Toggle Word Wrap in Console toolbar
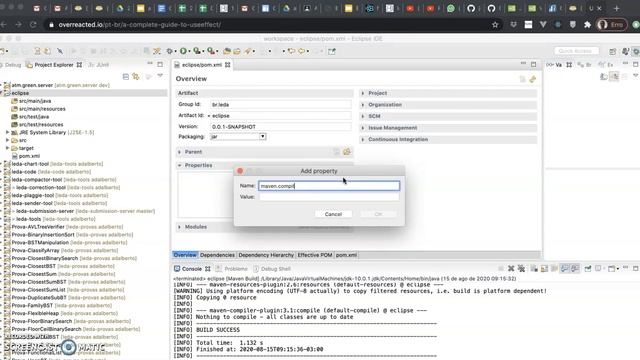Screen dimensions: 640x360 coord(554,268)
